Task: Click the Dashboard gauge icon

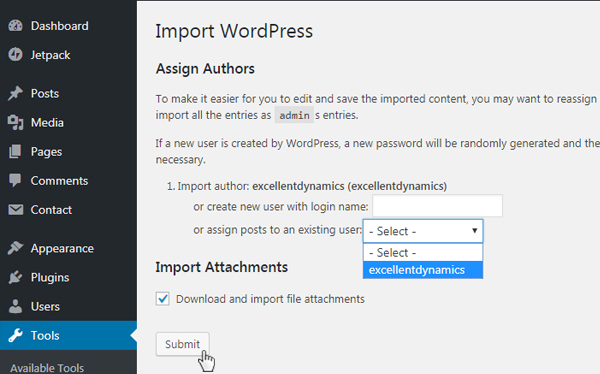Action: 15,26
